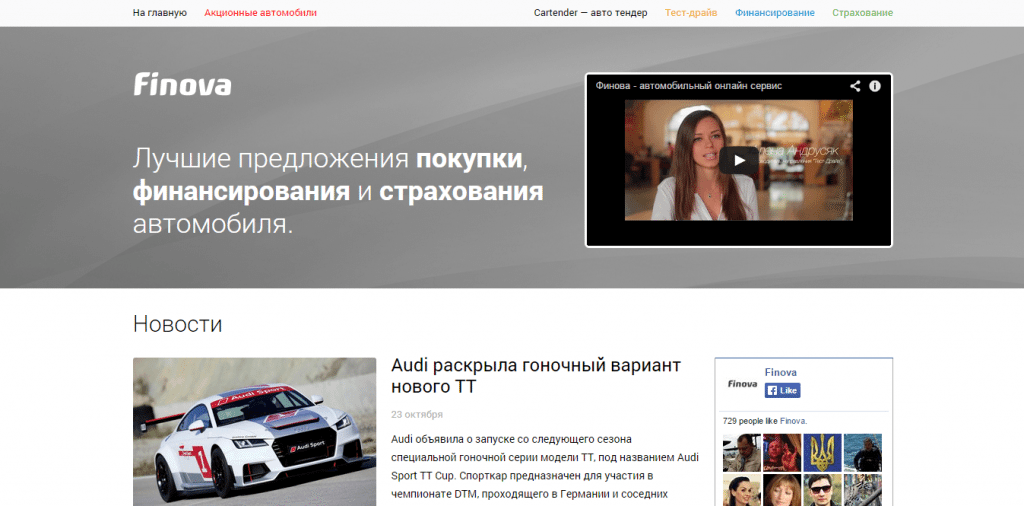This screenshot has height=506, width=1024.
Task: Click 'Finova' link in '729 people like' text
Action: 792,421
